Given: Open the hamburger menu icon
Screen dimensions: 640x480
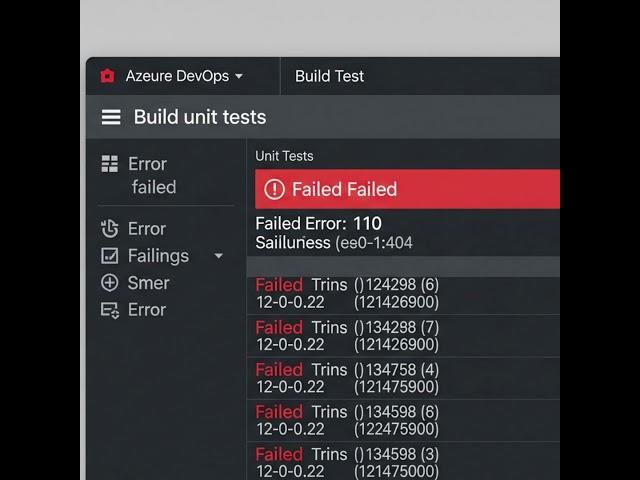Looking at the screenshot, I should 111,117.
